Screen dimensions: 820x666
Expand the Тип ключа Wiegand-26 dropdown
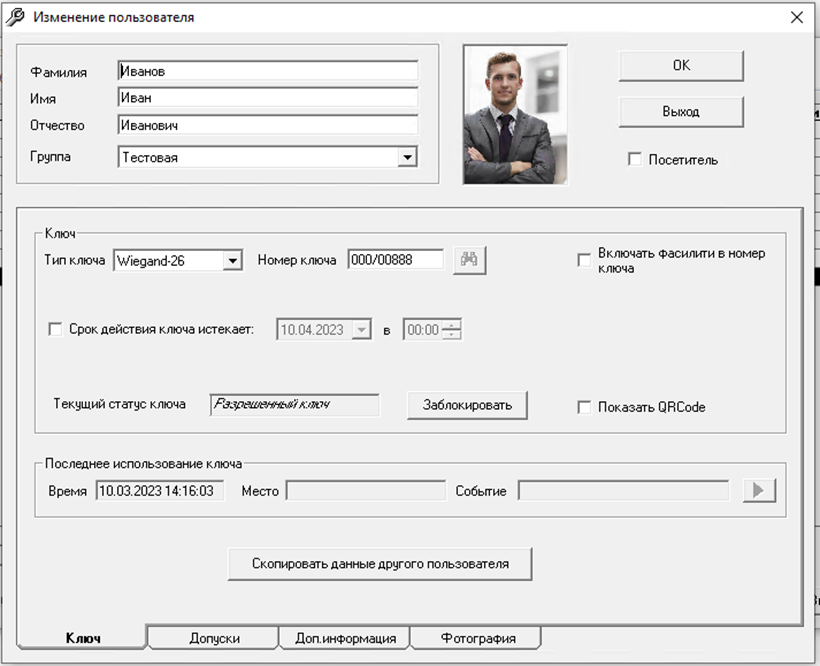click(x=232, y=261)
